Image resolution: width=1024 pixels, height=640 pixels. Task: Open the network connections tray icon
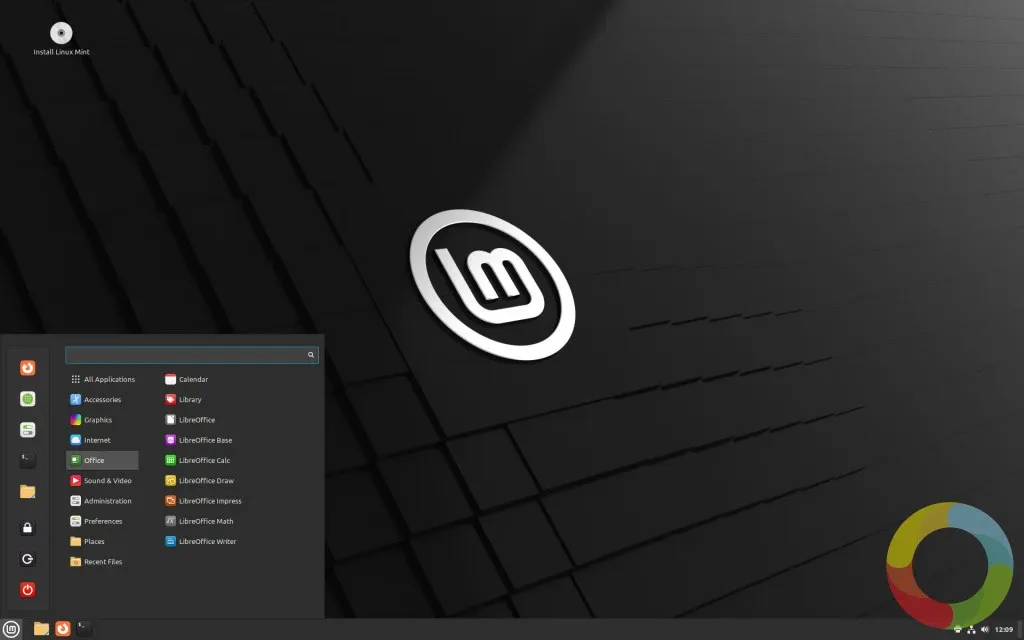click(x=971, y=630)
